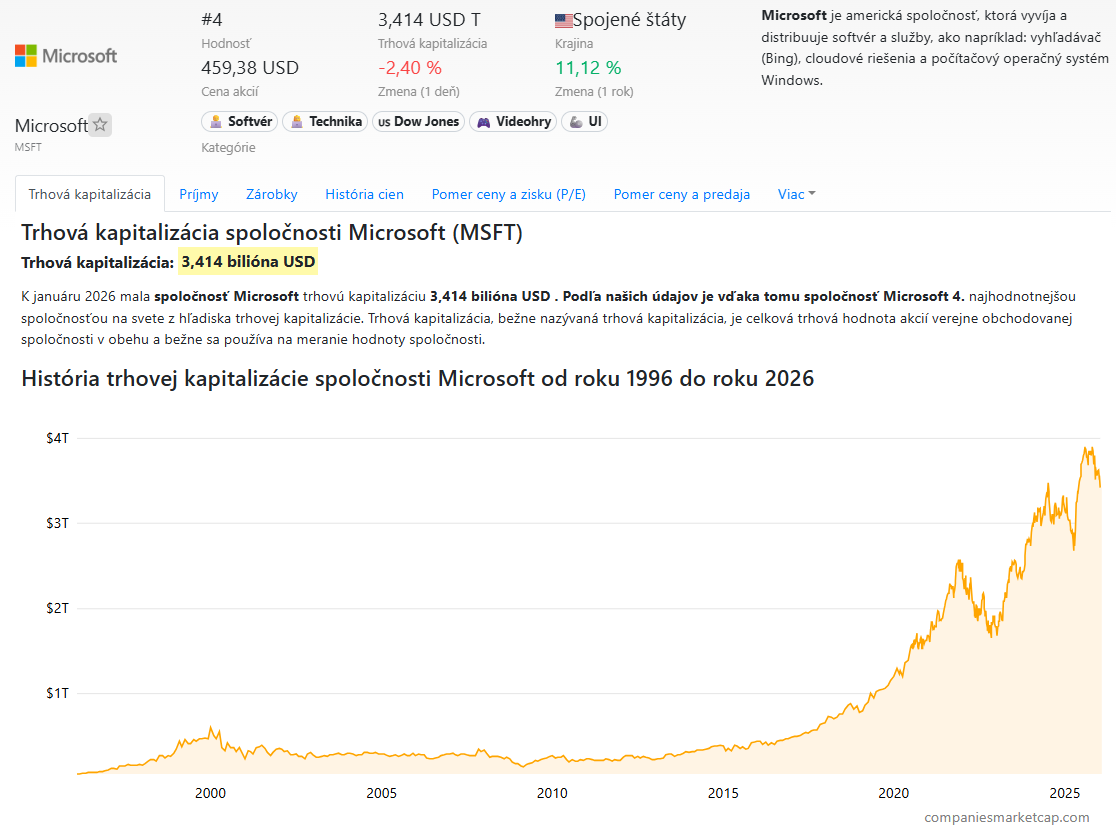Click the highlighted 3,414 bilióna USD value
Screen dimensions: 1116x832
click(248, 263)
